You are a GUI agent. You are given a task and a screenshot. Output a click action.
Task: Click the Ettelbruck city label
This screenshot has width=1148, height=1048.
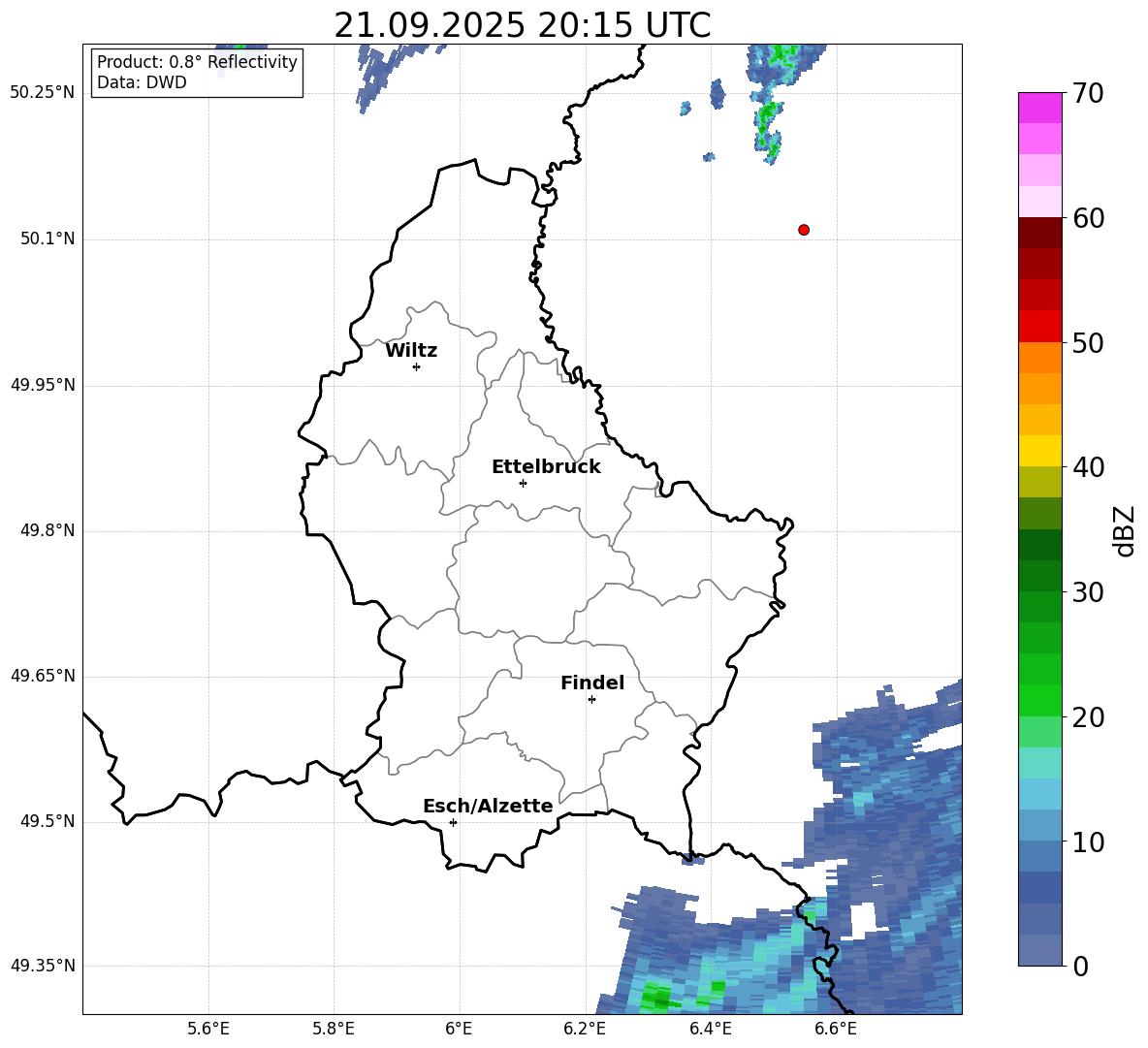pyautogui.click(x=546, y=467)
